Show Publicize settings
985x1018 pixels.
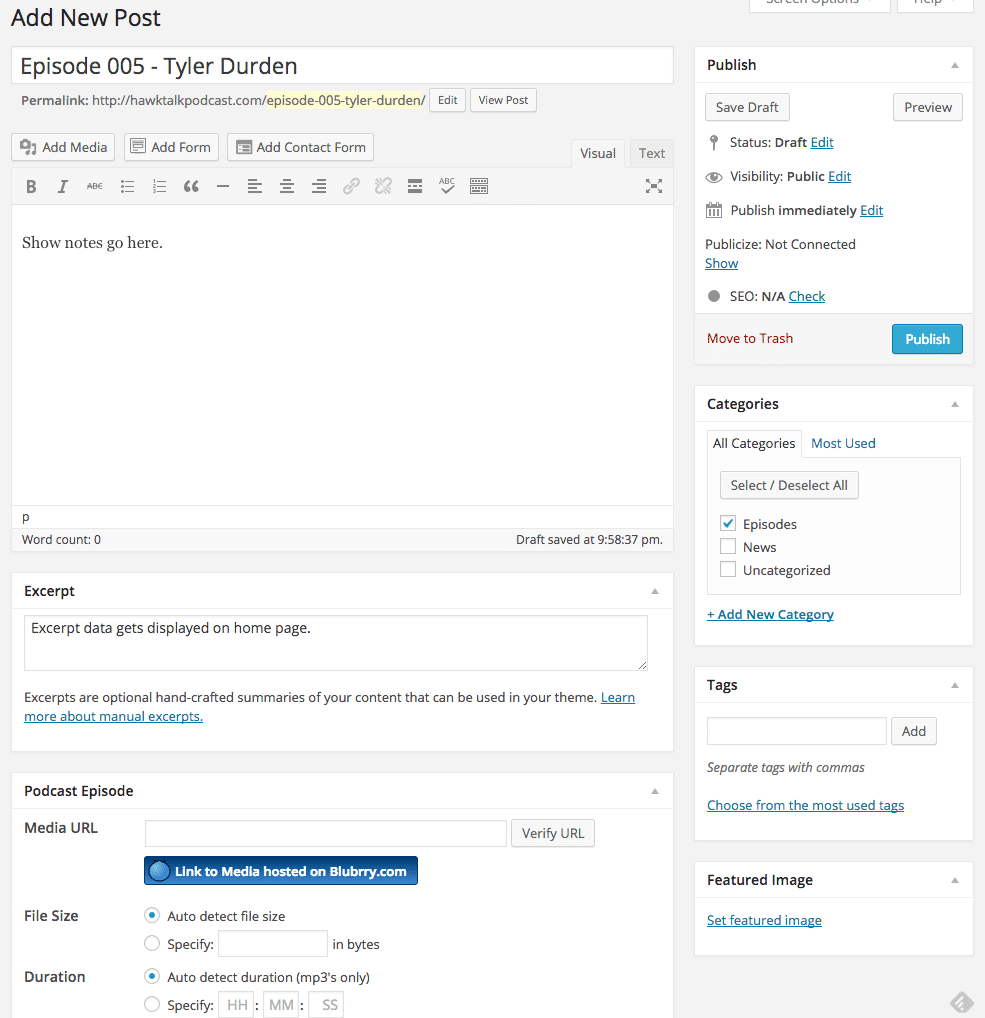pos(721,263)
